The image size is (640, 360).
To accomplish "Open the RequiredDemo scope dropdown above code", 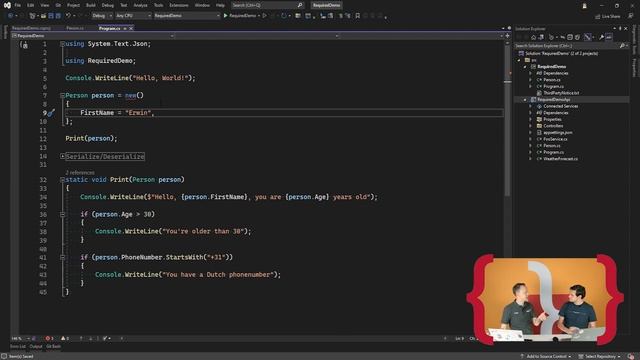I will coord(93,36).
